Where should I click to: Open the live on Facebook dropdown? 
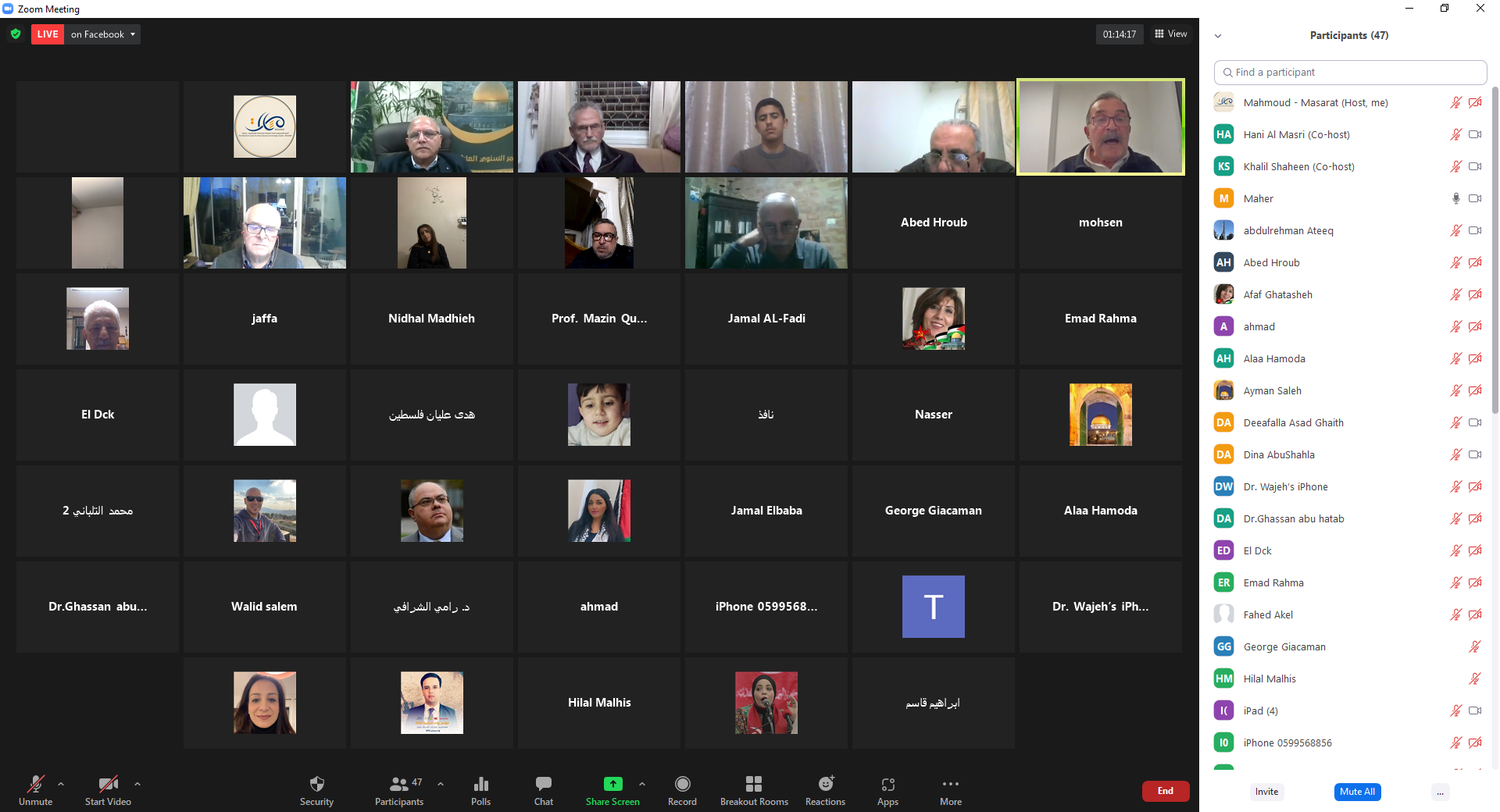(103, 34)
